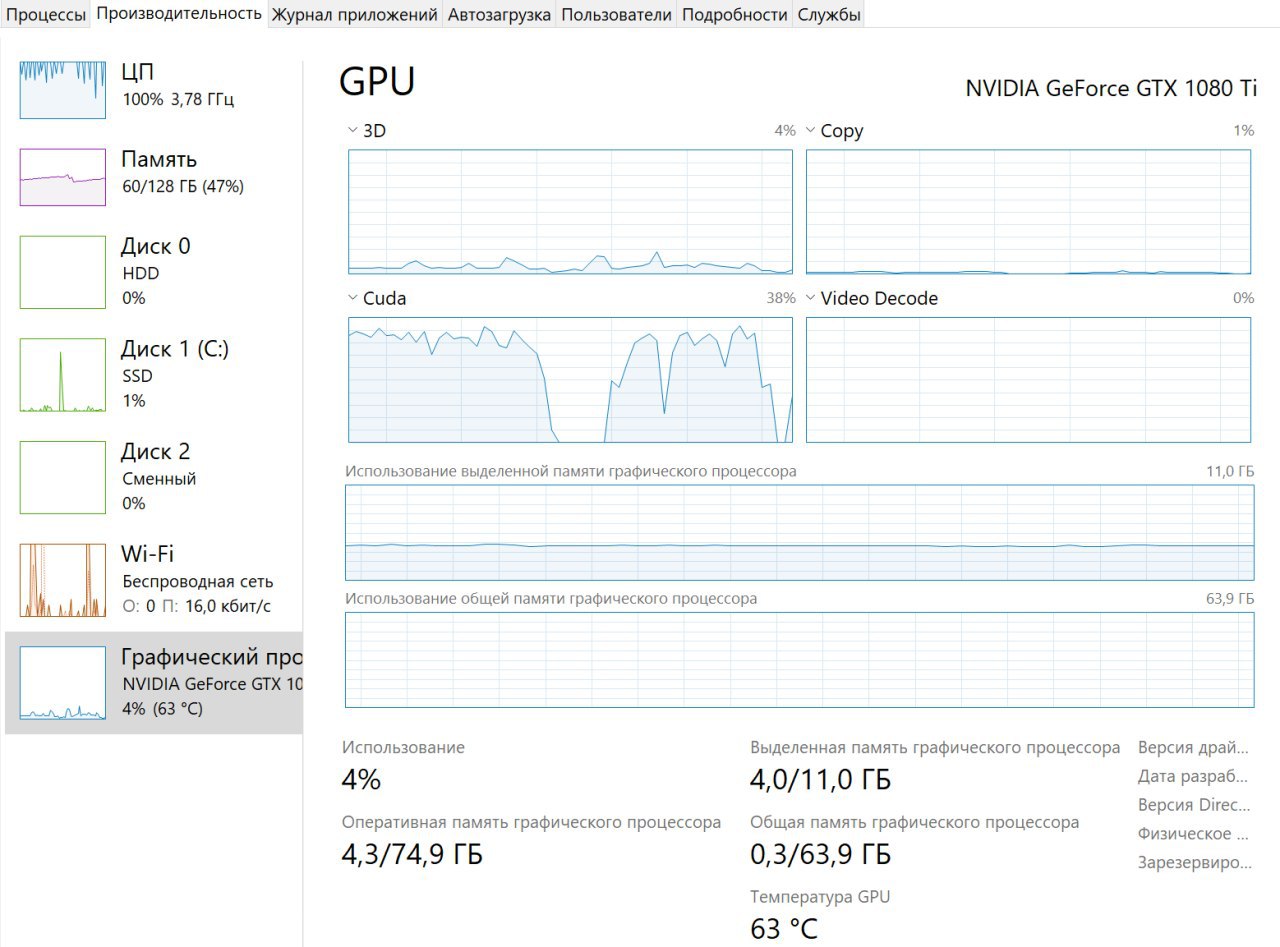Click the 3D engine usage graph
The height and width of the screenshot is (947, 1280).
click(x=570, y=212)
